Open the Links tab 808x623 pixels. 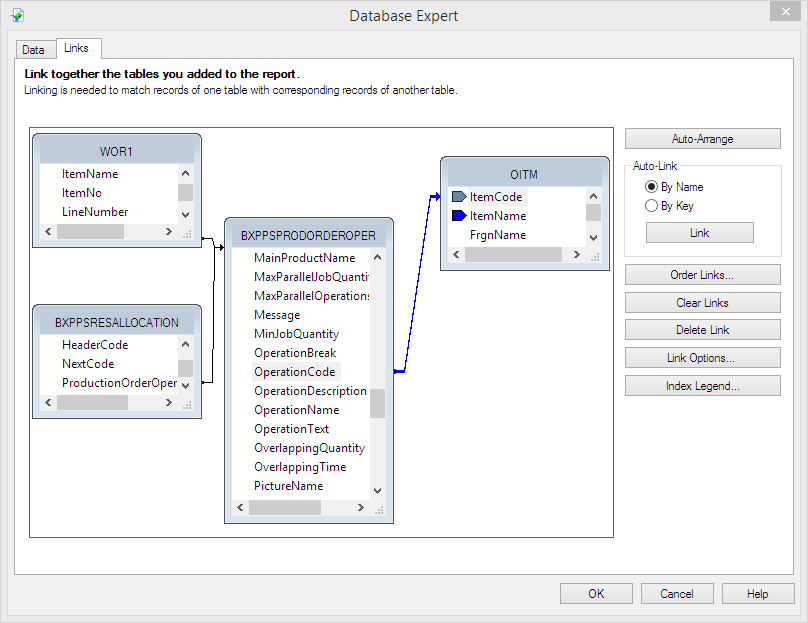pyautogui.click(x=76, y=48)
